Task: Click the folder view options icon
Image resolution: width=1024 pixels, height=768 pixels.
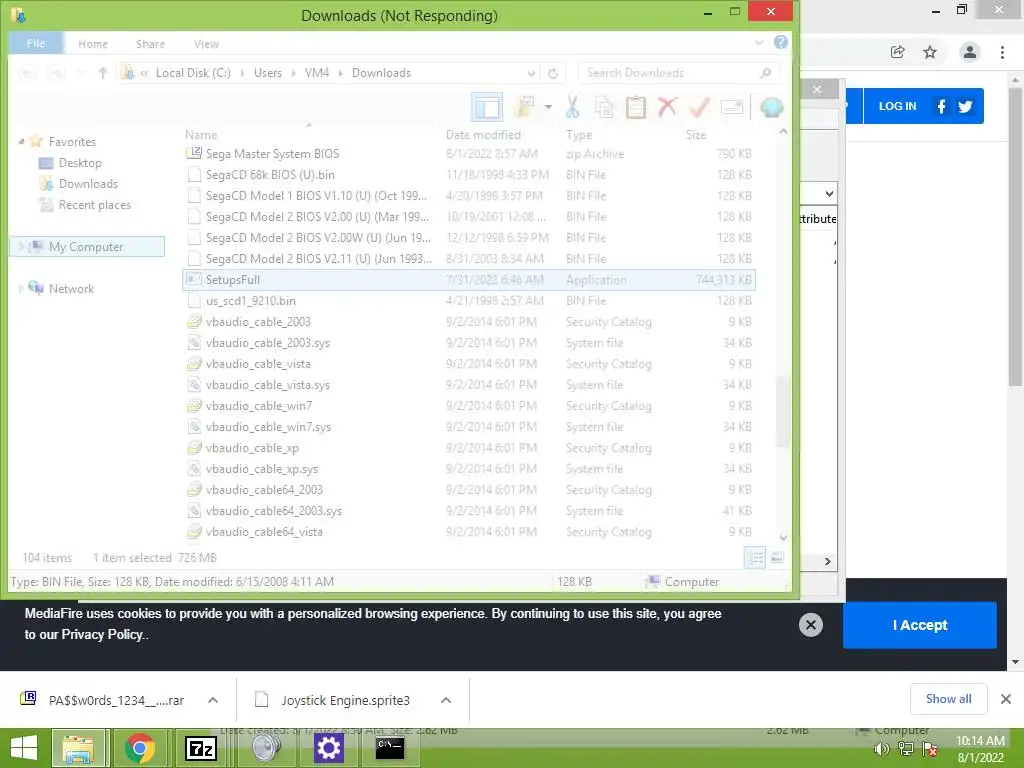Action: pyautogui.click(x=525, y=107)
